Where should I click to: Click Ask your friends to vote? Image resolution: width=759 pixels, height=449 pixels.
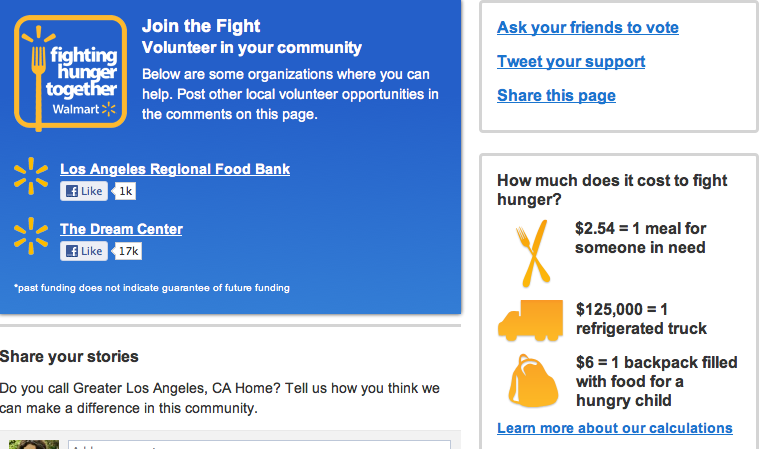(x=588, y=28)
